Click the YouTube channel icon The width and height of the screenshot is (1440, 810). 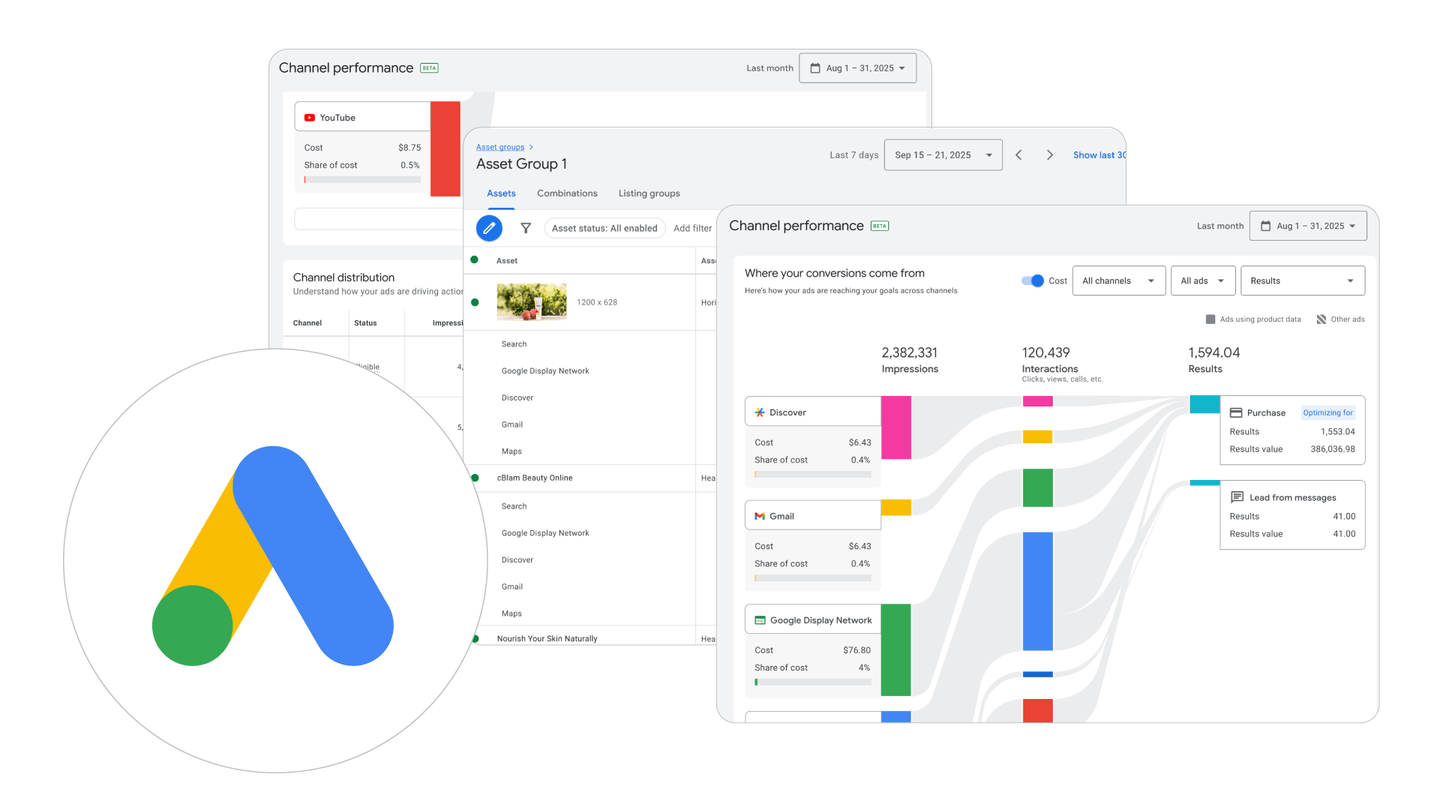[x=310, y=118]
